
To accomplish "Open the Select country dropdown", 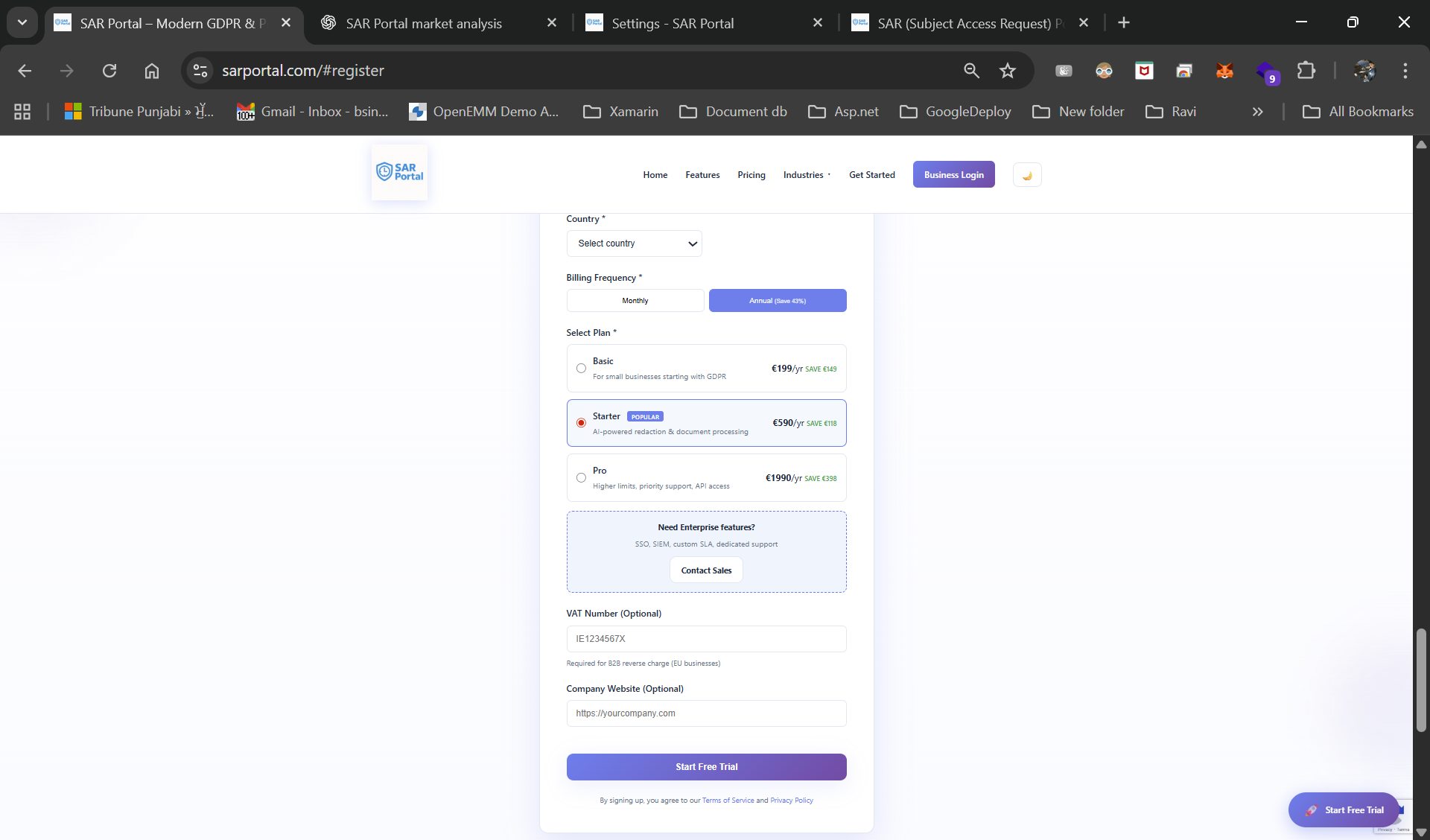I will (634, 244).
